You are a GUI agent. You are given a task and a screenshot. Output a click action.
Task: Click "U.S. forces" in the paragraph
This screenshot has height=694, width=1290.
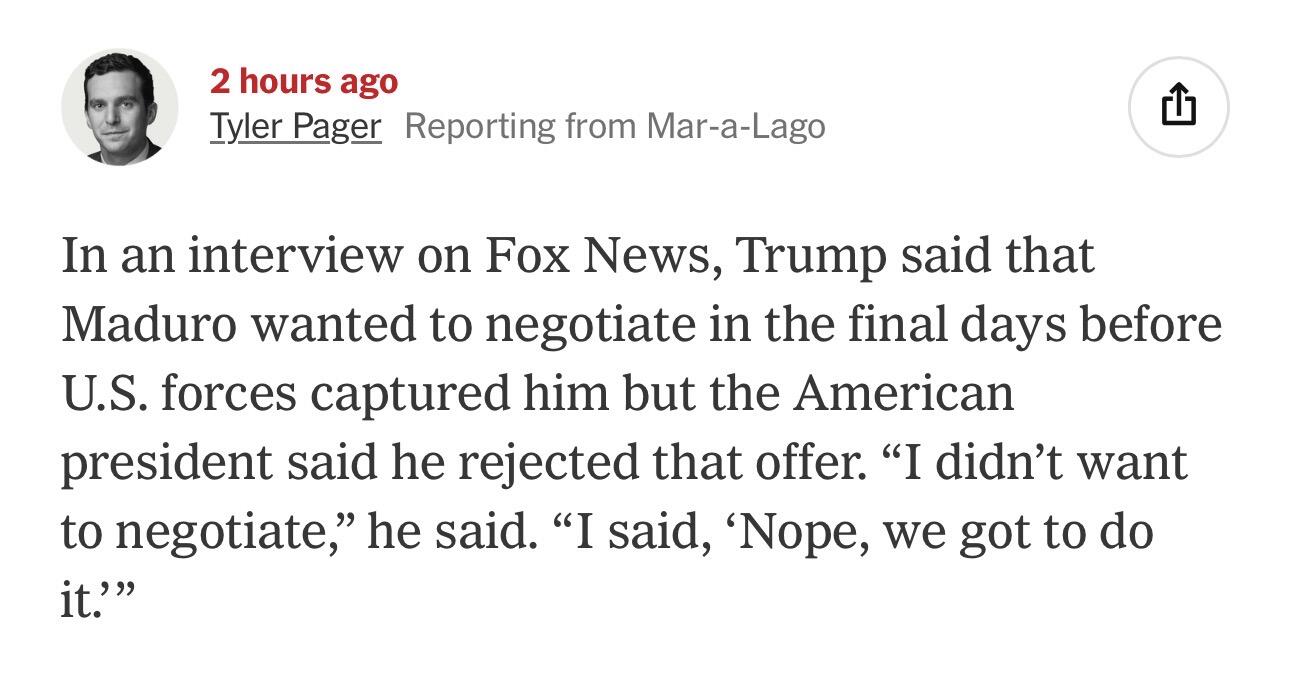(x=179, y=394)
